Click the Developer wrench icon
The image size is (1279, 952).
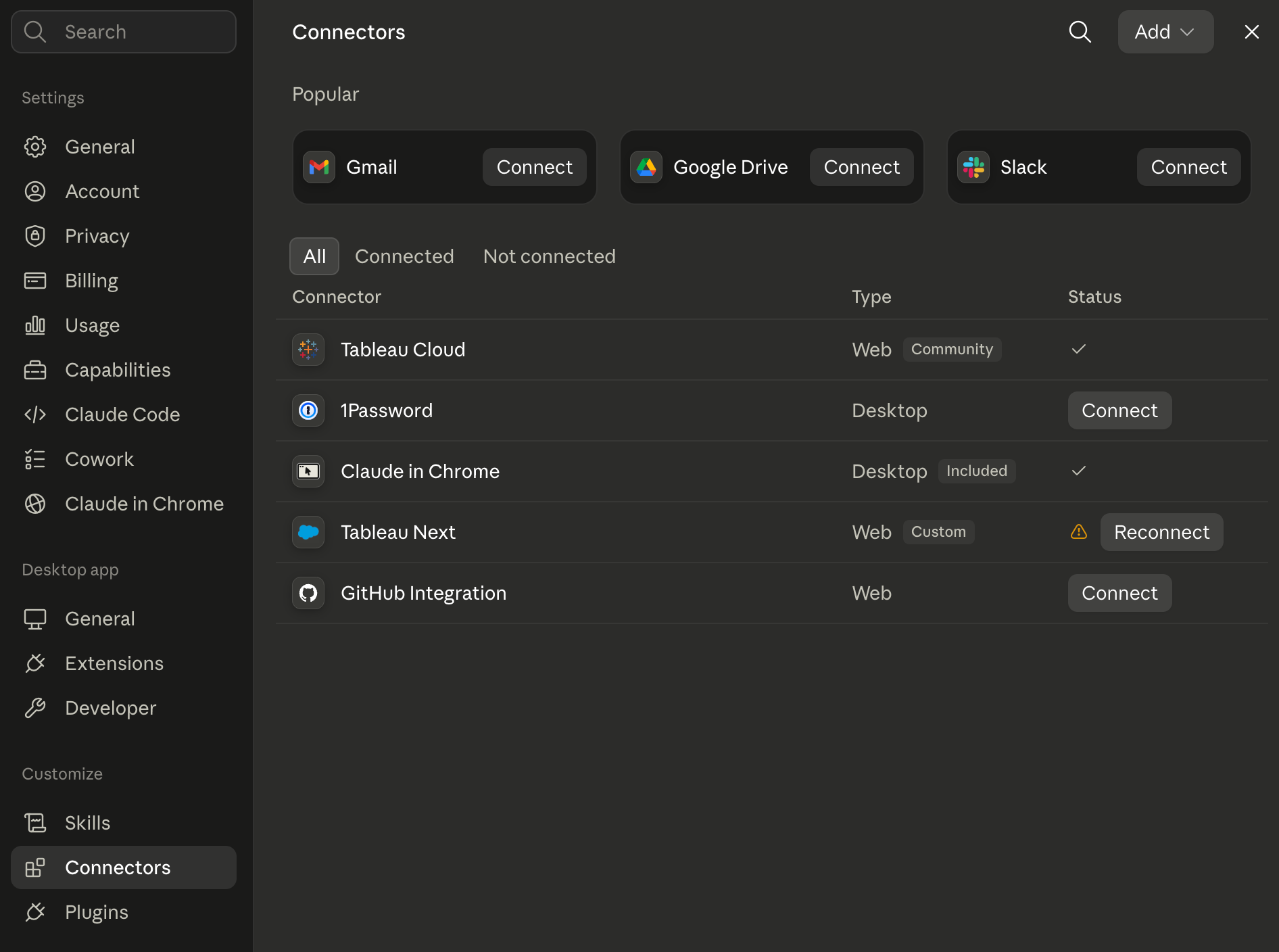coord(35,708)
